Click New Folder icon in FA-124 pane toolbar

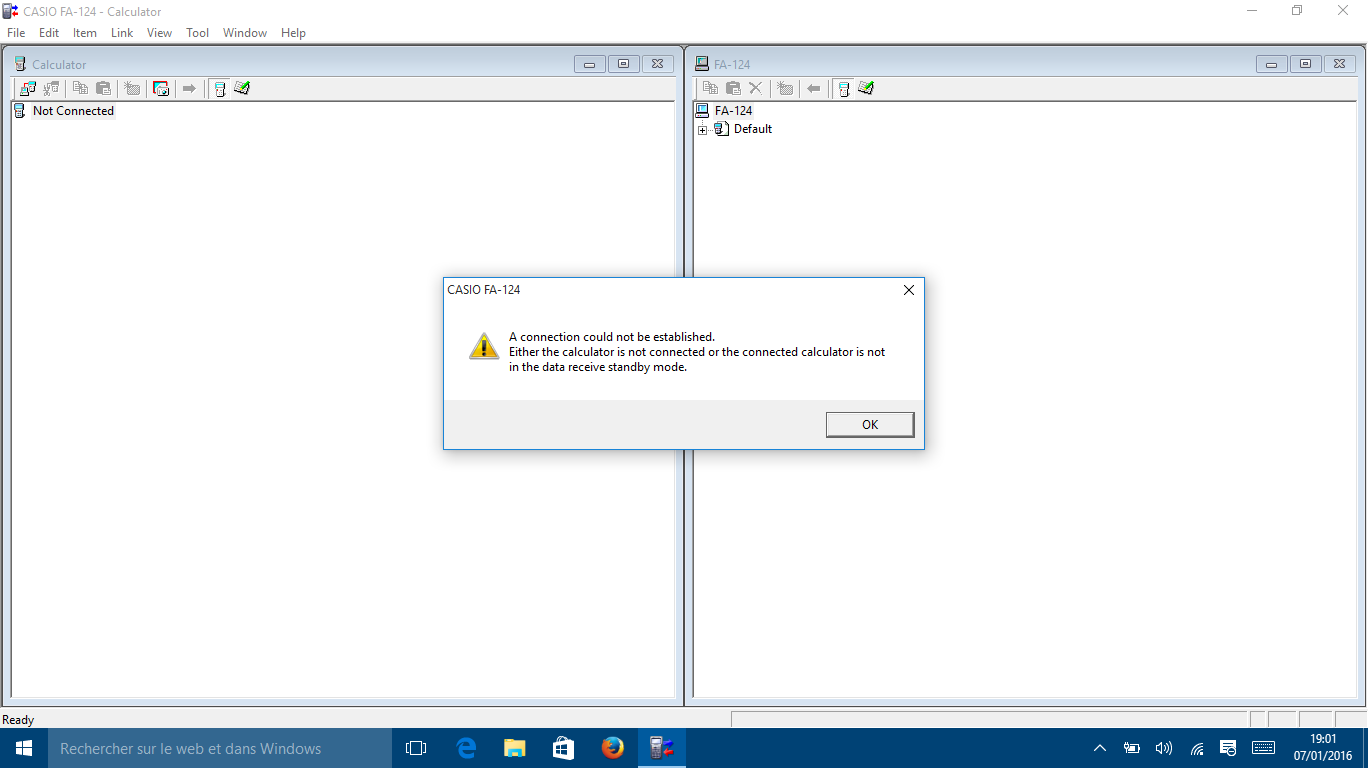click(785, 88)
